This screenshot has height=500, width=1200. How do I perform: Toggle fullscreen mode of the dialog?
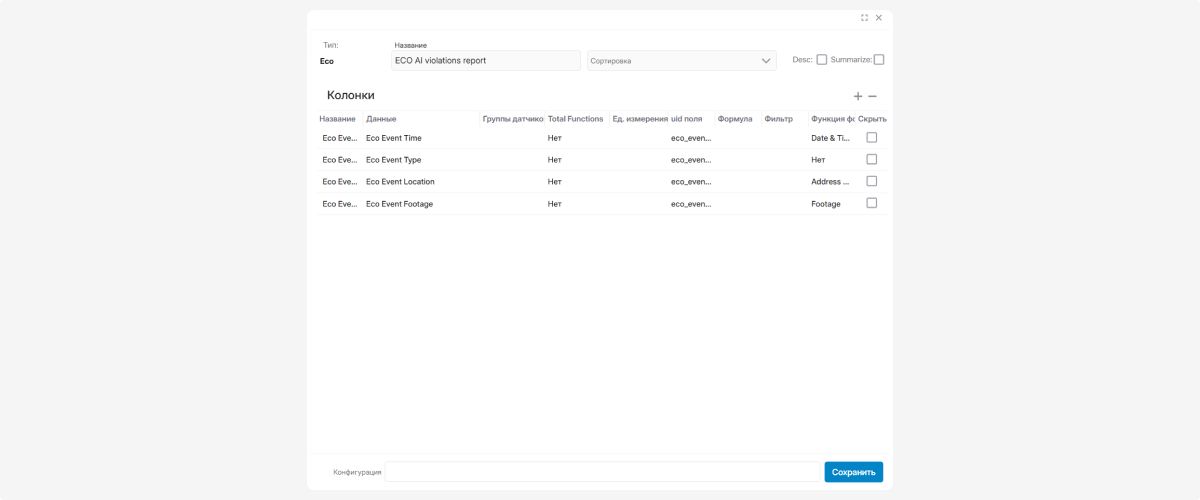pos(864,18)
